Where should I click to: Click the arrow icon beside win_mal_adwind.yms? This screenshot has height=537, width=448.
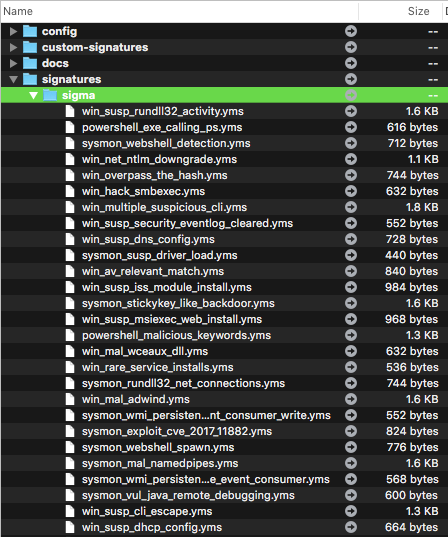click(x=351, y=399)
